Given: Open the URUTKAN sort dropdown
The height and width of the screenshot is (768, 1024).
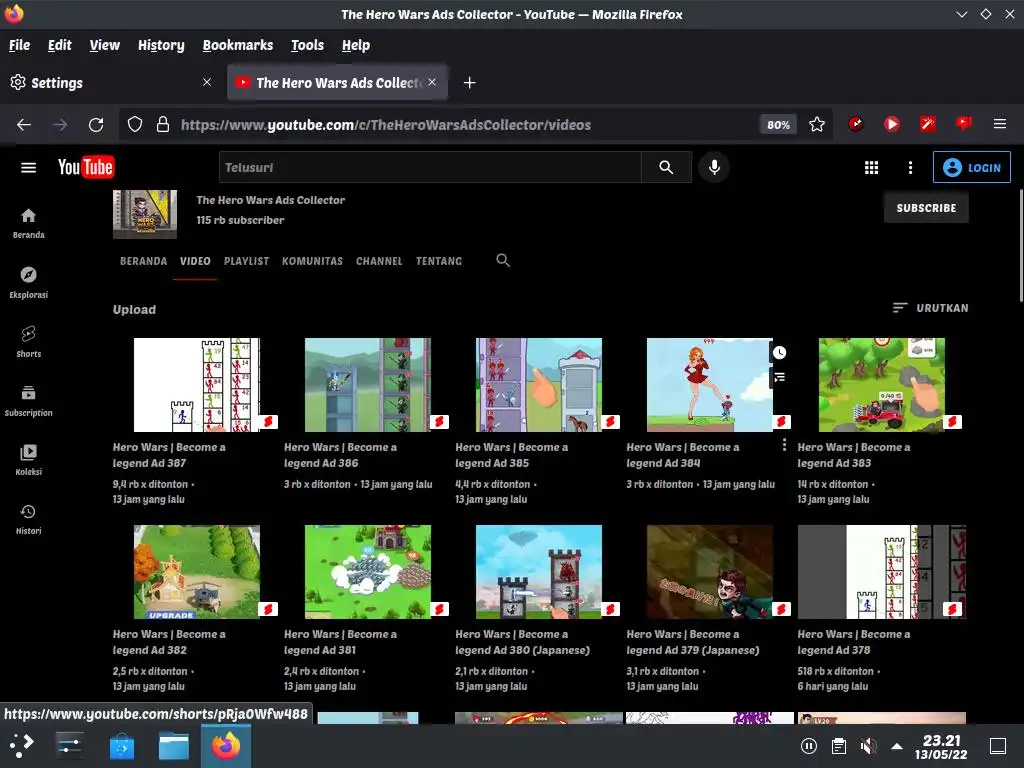Looking at the screenshot, I should (931, 308).
